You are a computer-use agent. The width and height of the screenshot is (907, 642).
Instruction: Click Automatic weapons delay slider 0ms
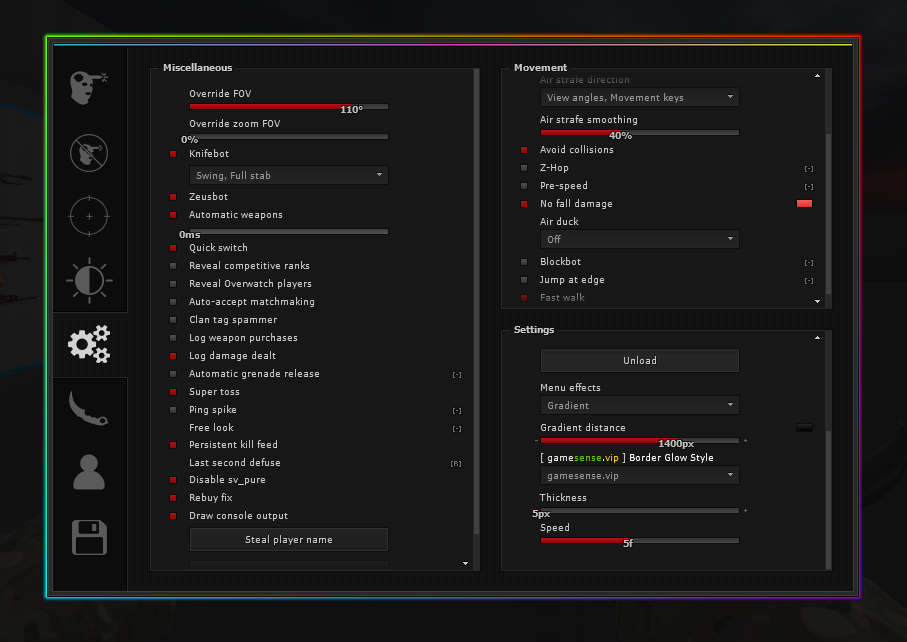[x=289, y=231]
